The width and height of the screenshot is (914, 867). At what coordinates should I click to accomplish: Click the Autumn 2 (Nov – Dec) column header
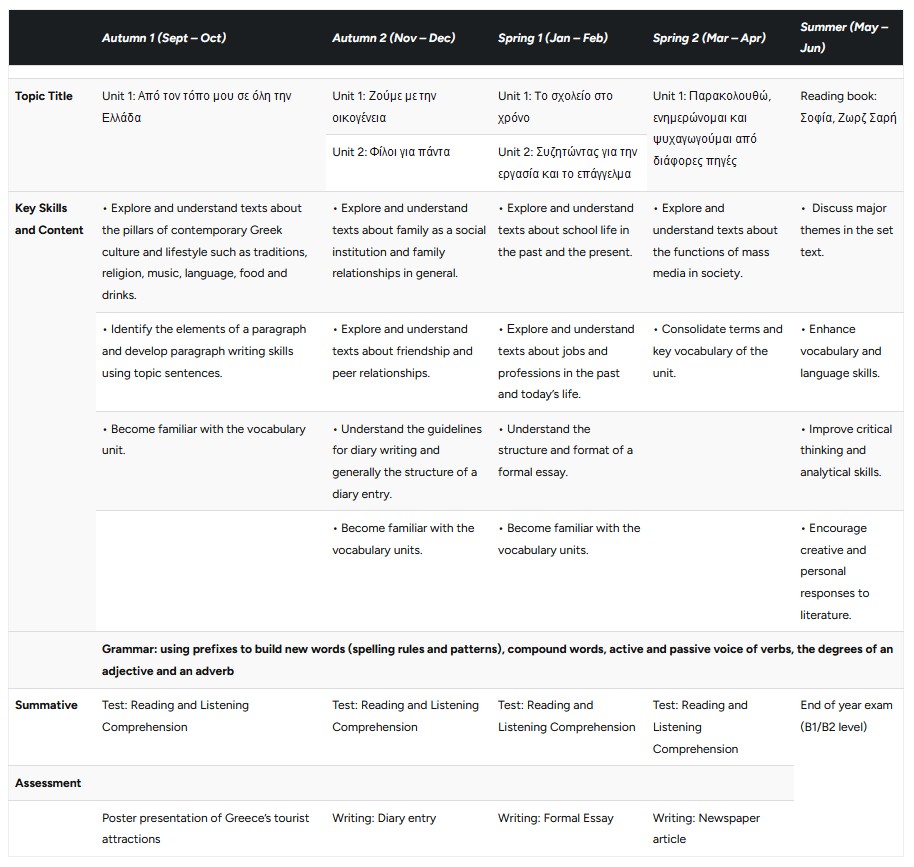(x=393, y=38)
